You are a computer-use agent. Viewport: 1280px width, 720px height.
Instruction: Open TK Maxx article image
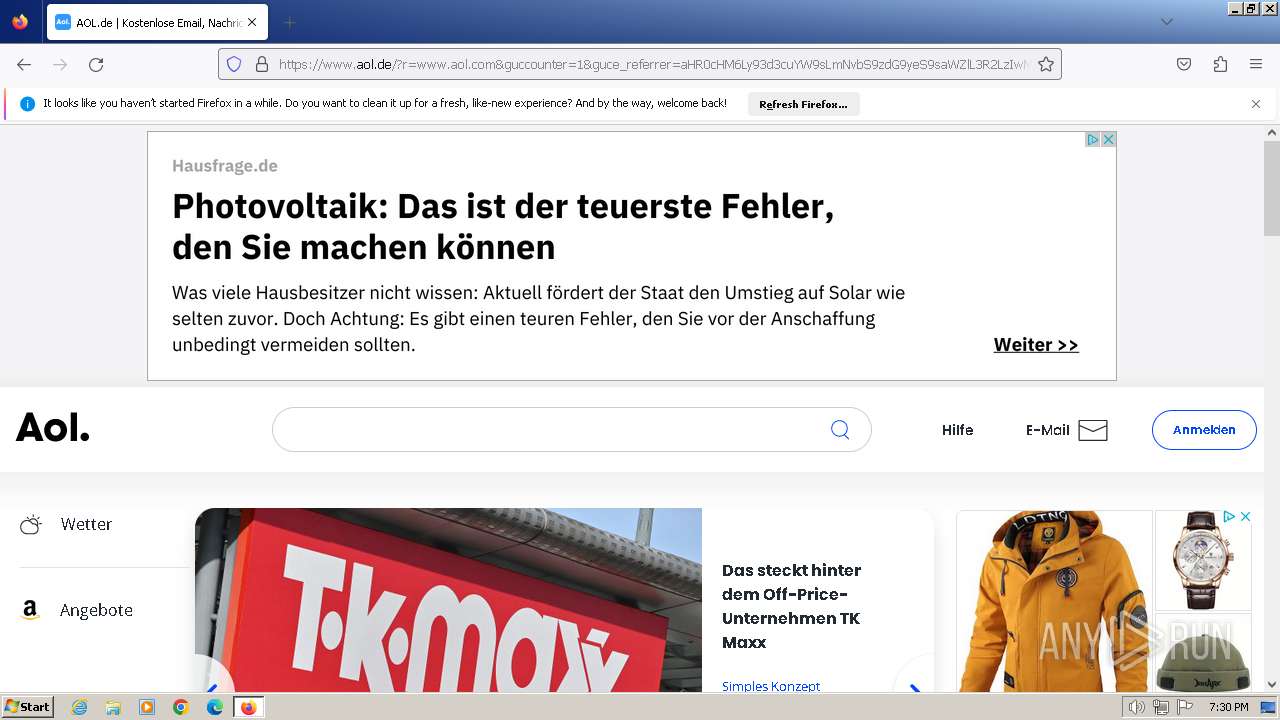448,600
